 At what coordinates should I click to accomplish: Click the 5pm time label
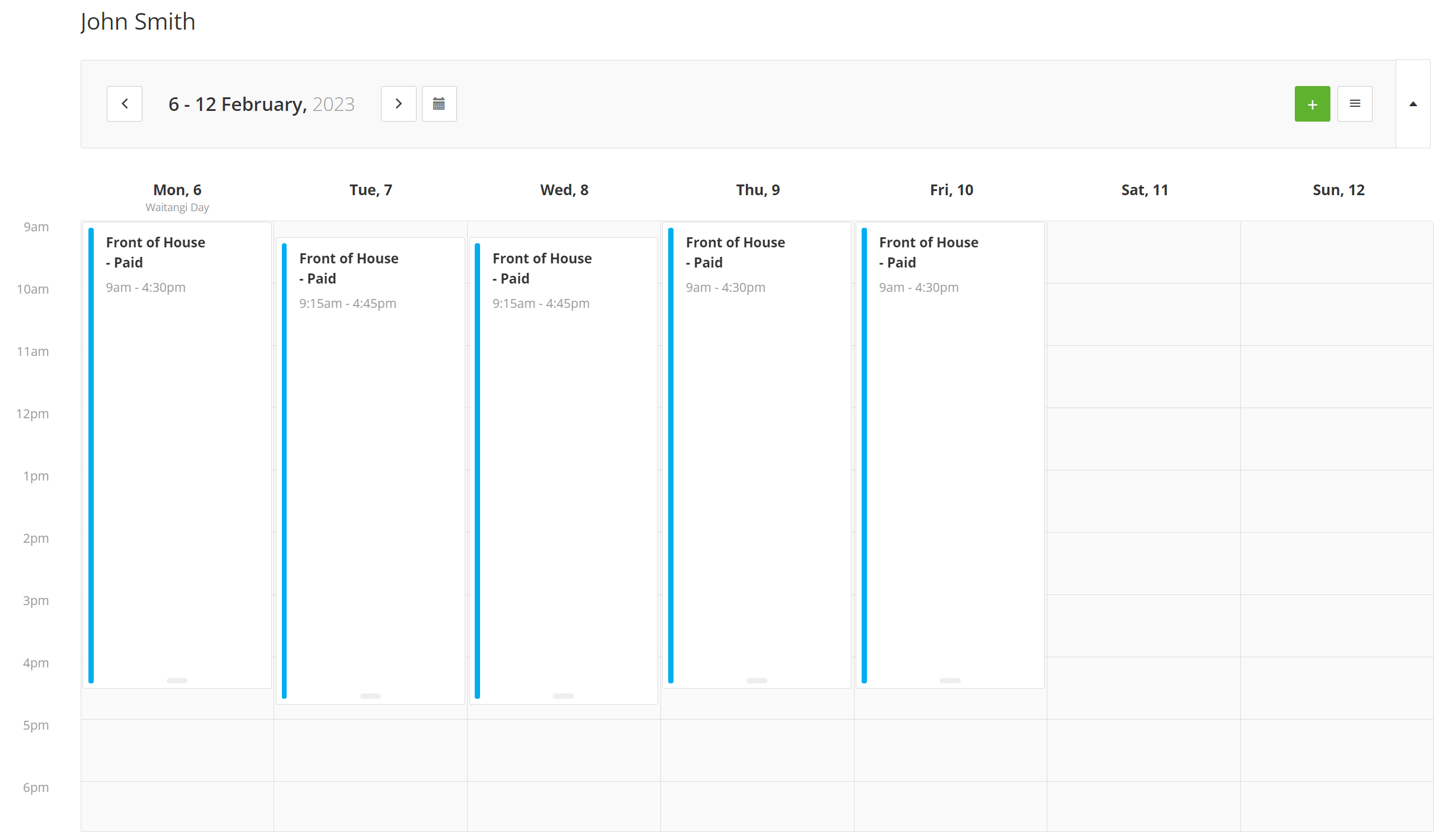(36, 726)
